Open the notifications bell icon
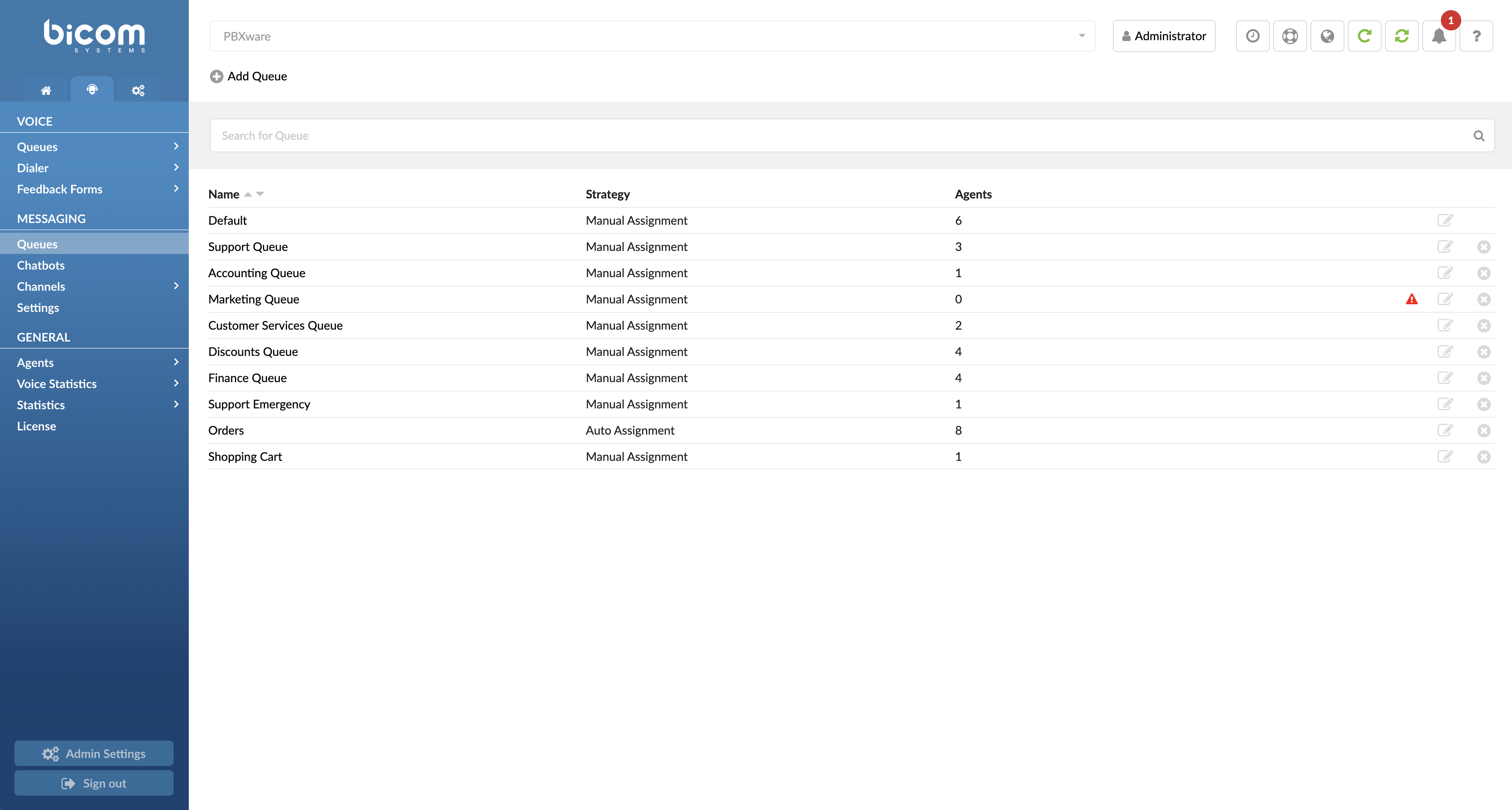This screenshot has width=1512, height=810. pyautogui.click(x=1439, y=36)
